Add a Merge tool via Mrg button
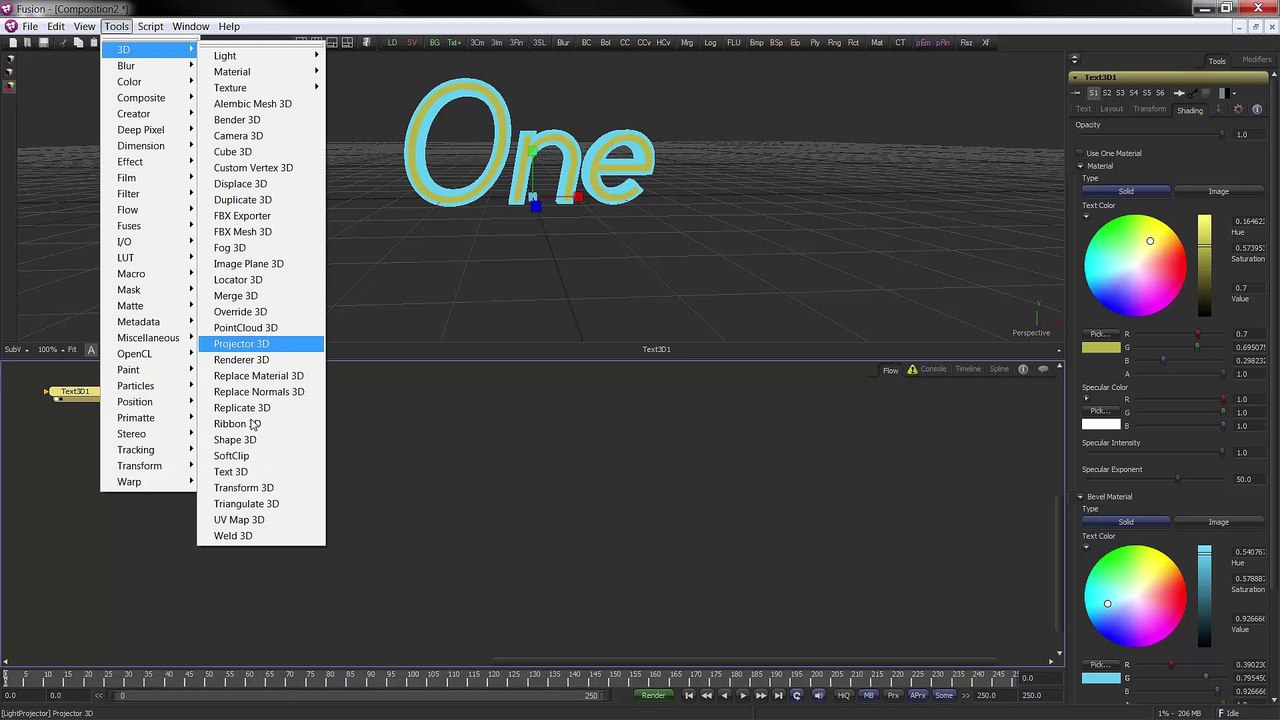Viewport: 1280px width, 720px height. pyautogui.click(x=687, y=42)
